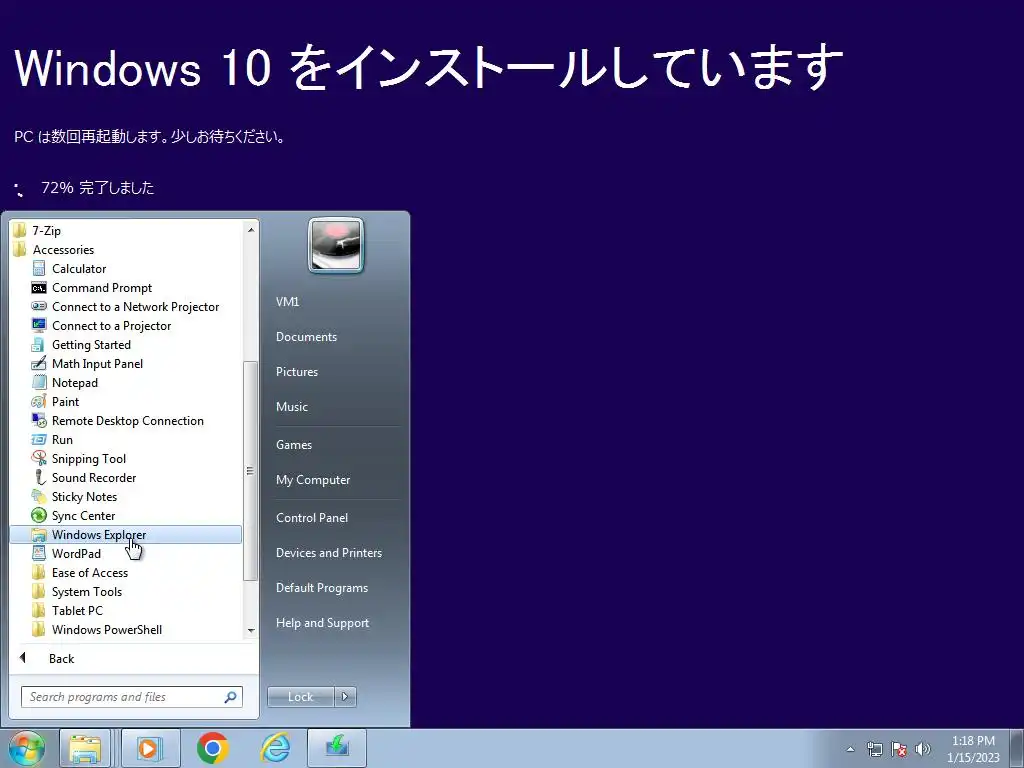
Task: Expand the Tablet PC folder
Action: [76, 610]
